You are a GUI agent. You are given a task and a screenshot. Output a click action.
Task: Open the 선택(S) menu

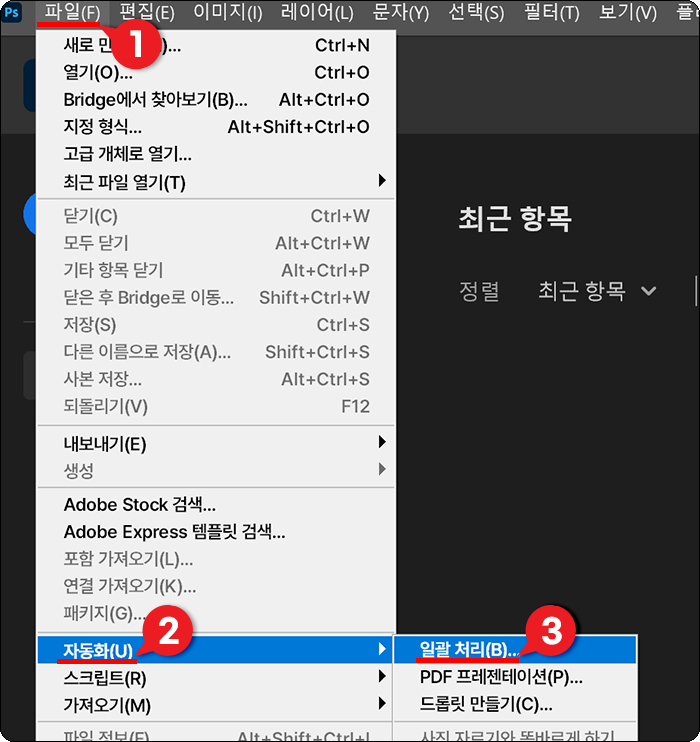476,12
